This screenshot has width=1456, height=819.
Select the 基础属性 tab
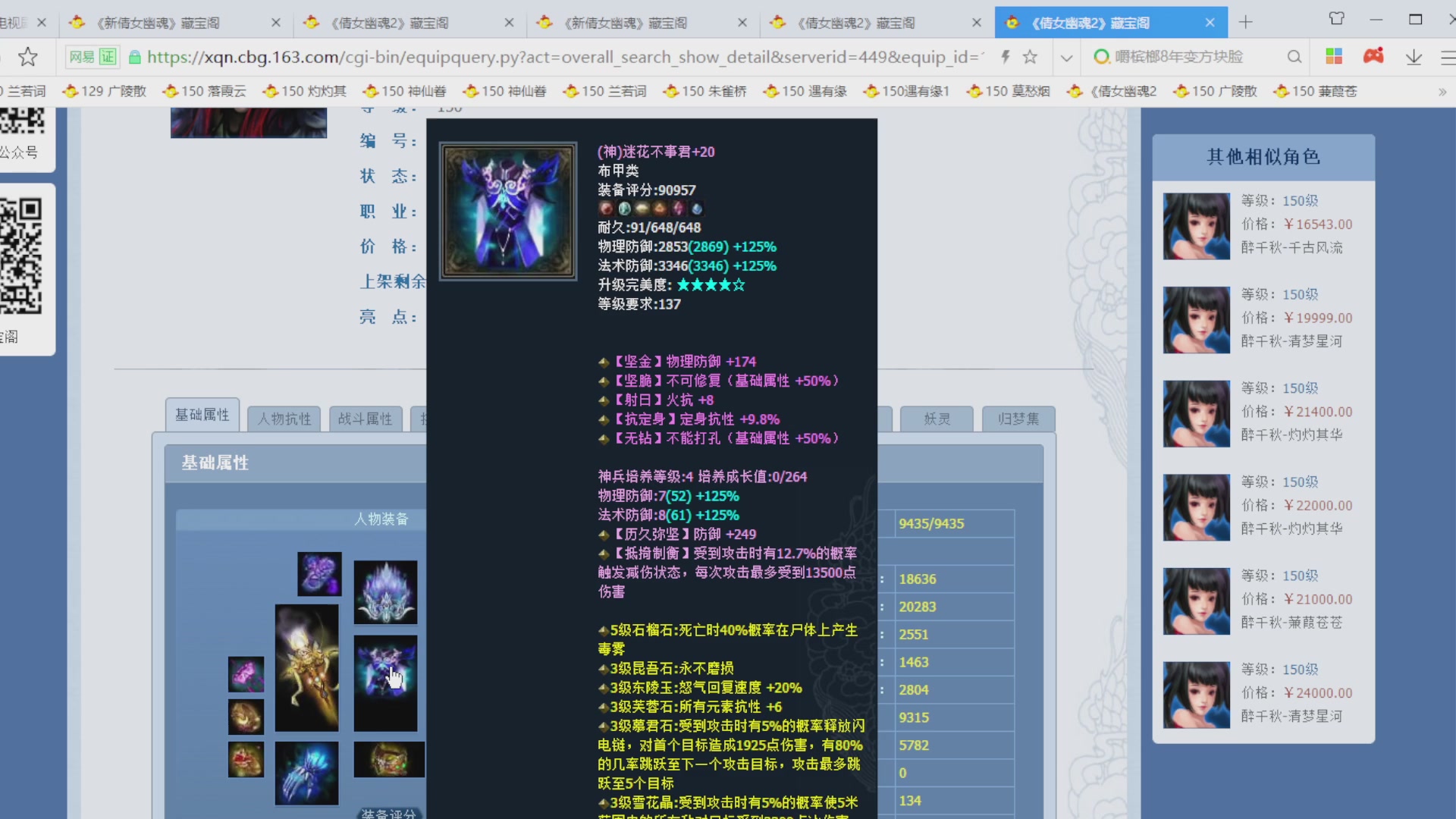(202, 415)
